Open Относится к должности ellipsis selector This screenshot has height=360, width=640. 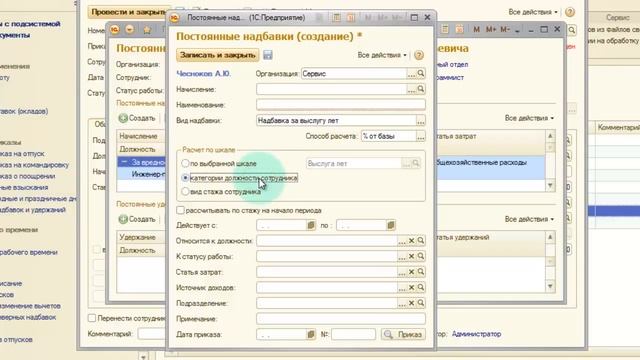click(x=402, y=241)
